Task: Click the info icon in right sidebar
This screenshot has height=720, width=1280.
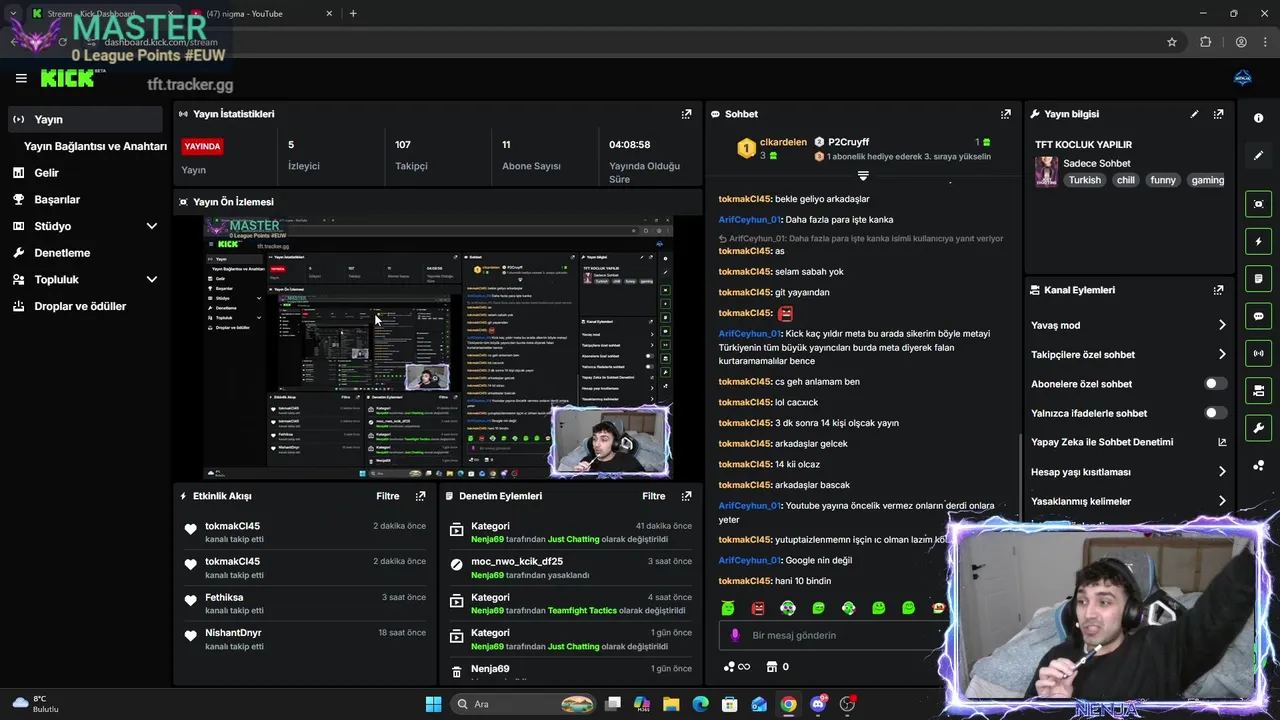Action: tap(1258, 118)
